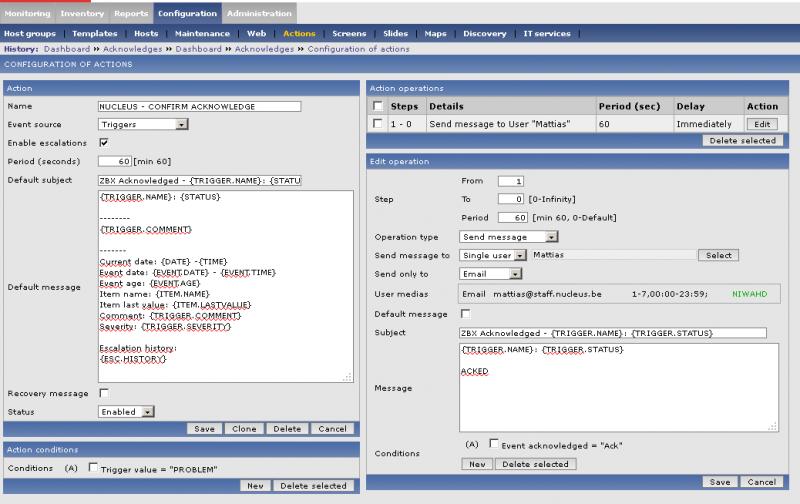This screenshot has width=800, height=504.
Task: Expand the Status dropdown set to Enabled
Action: [x=126, y=411]
